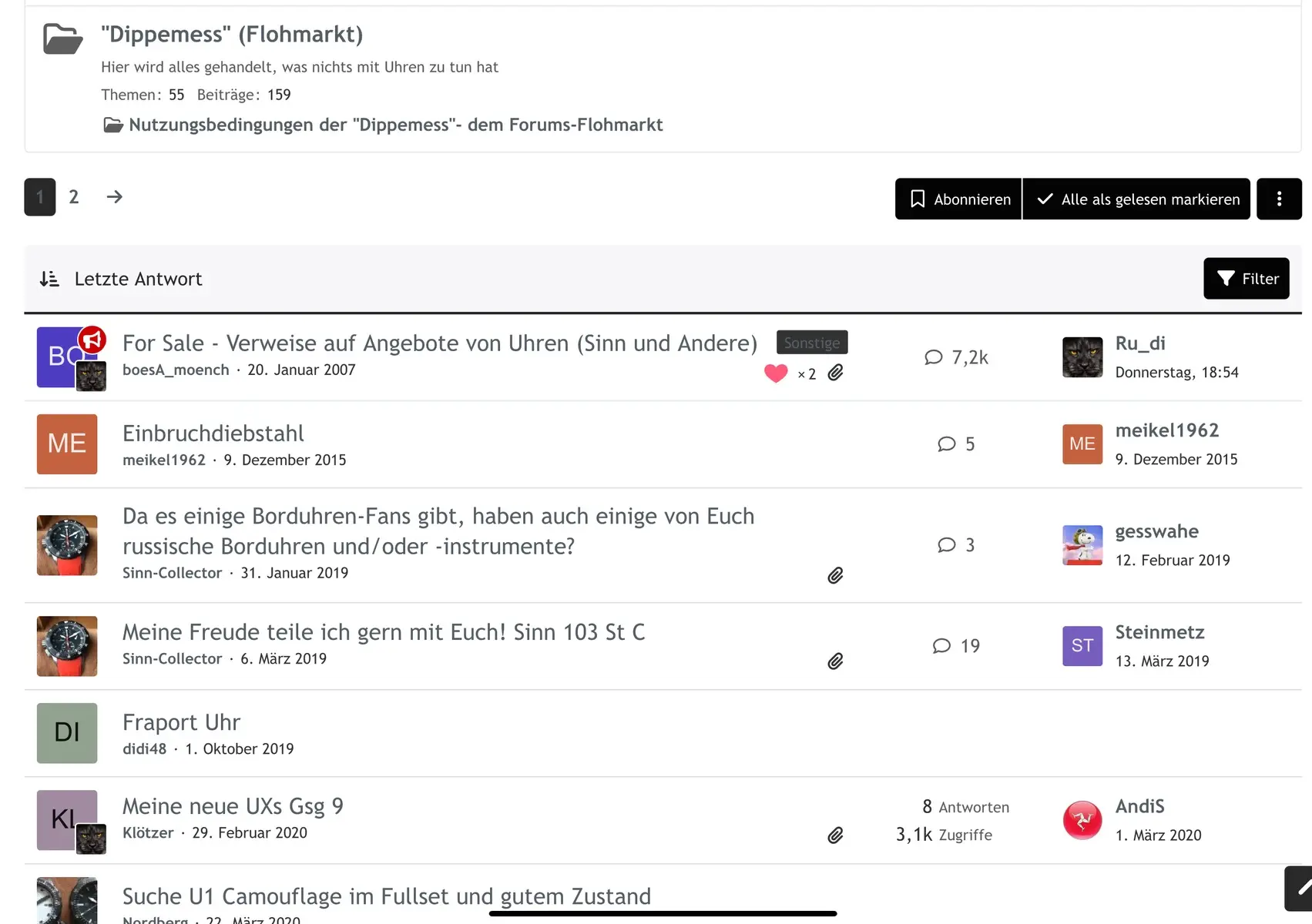The width and height of the screenshot is (1312, 924).
Task: Click the Dippemess folder icon
Action: pyautogui.click(x=62, y=38)
